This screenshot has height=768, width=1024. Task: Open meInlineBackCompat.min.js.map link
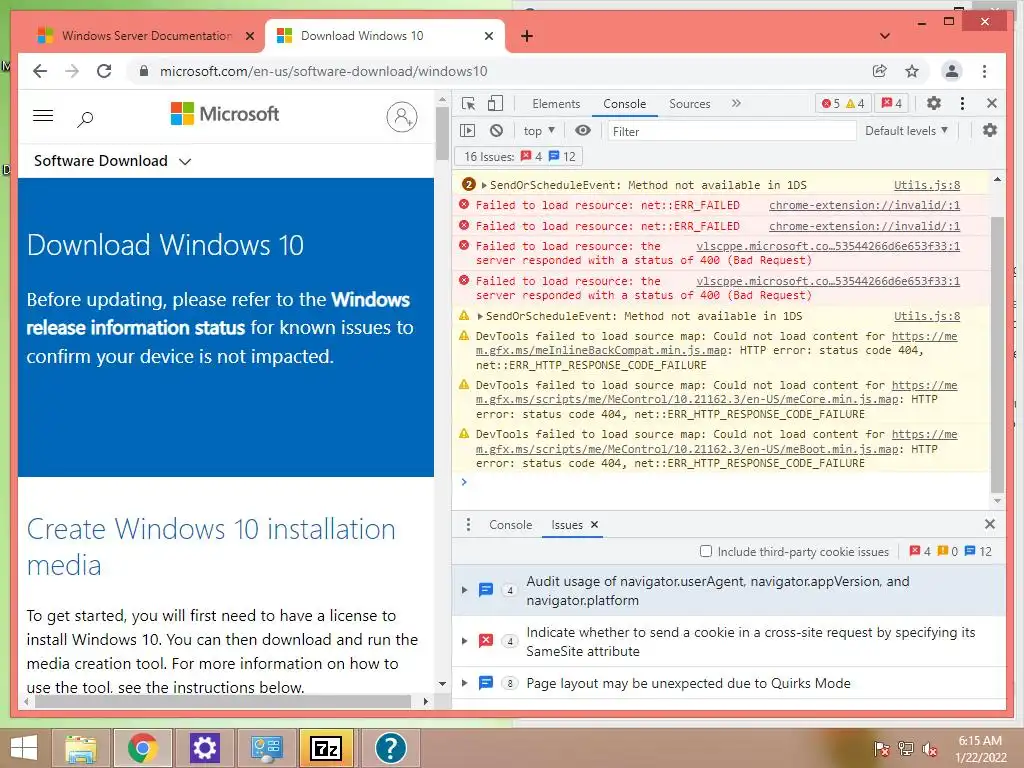[716, 344]
